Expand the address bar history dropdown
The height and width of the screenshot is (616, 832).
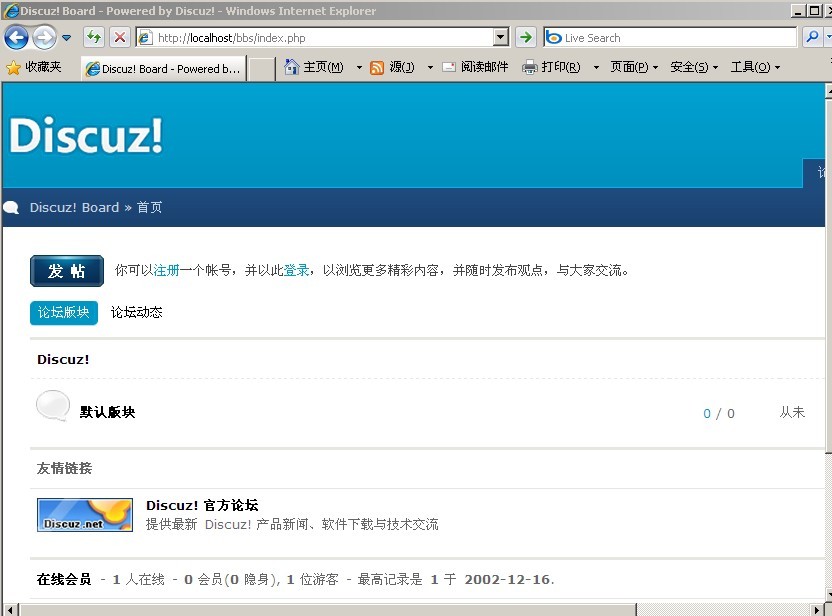click(500, 38)
